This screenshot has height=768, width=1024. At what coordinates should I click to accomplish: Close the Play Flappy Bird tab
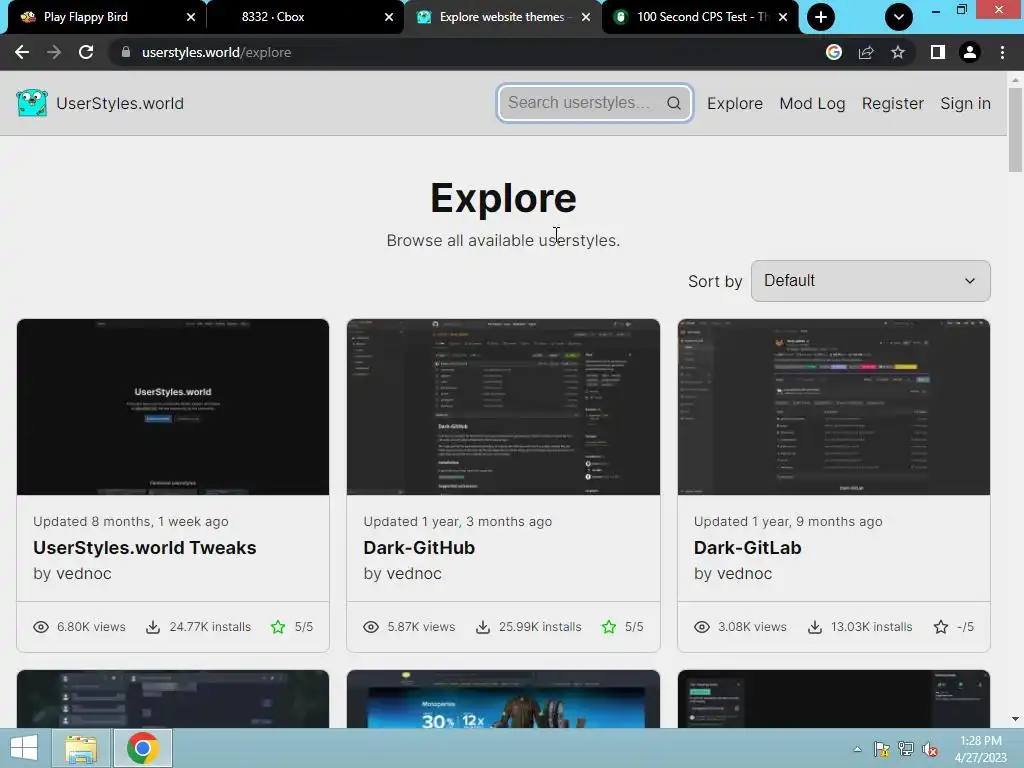[191, 17]
